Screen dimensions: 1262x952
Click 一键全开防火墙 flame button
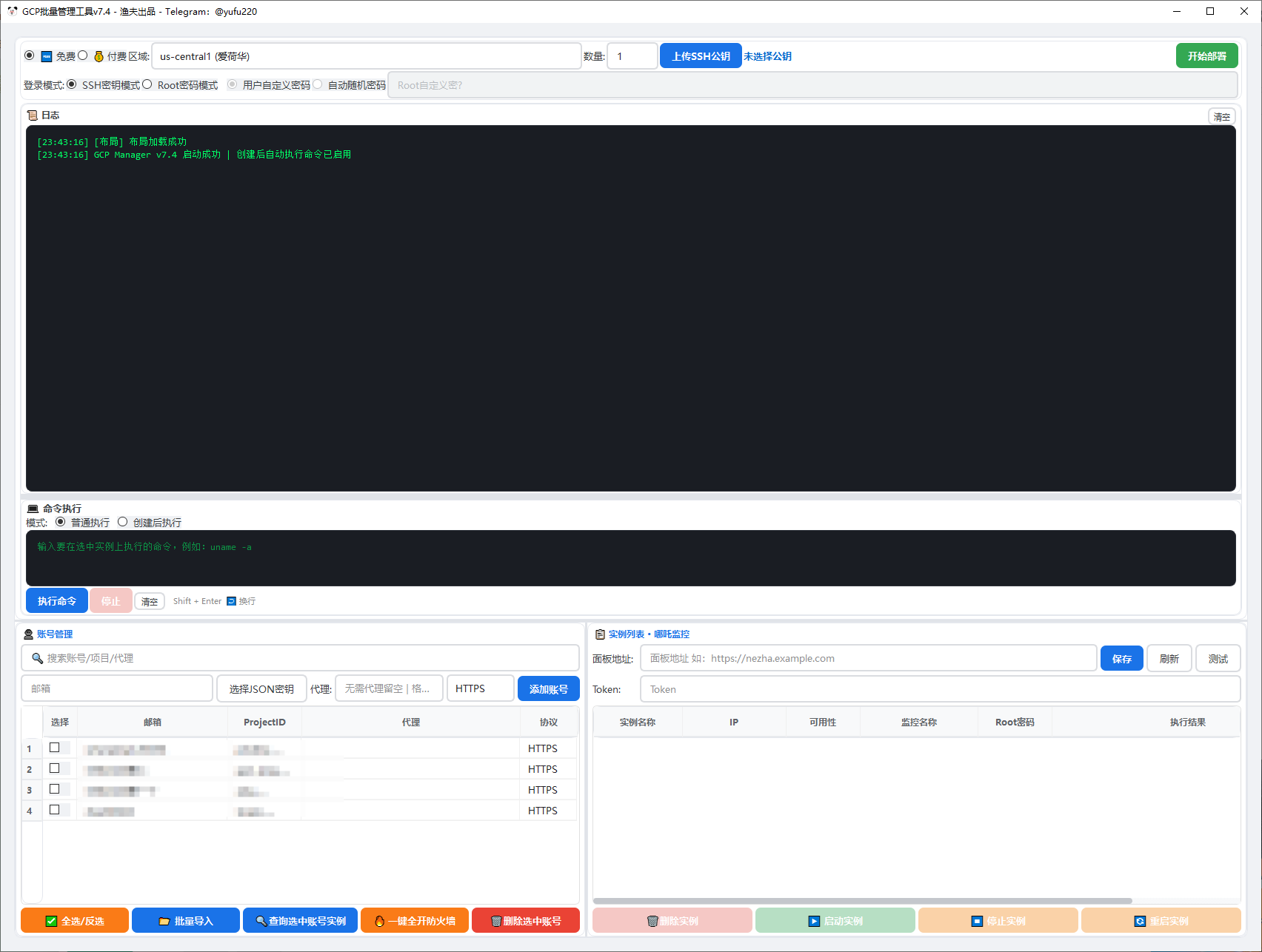coord(415,921)
